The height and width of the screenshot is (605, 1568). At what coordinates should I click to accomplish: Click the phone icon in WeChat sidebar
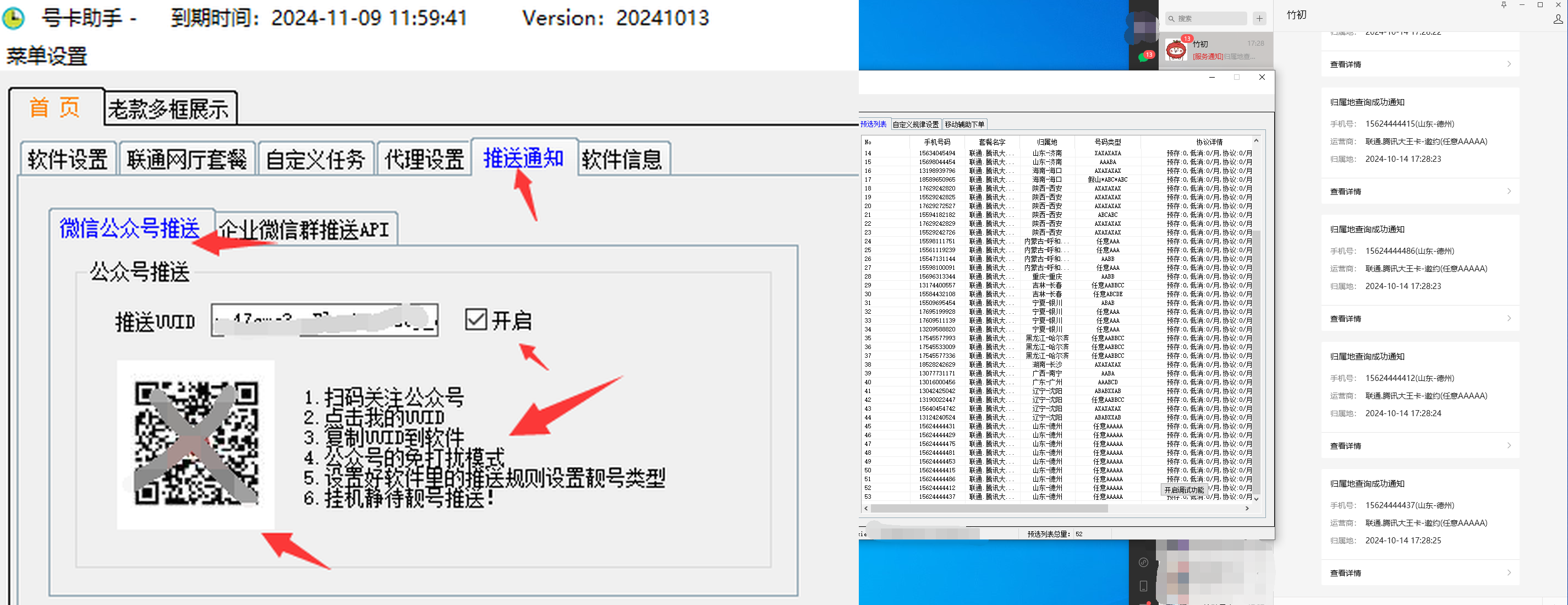[x=1143, y=586]
